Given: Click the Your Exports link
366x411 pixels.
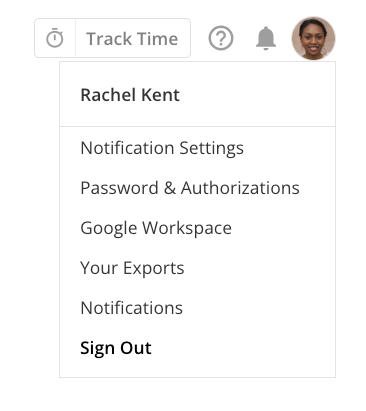Looking at the screenshot, I should 132,268.
